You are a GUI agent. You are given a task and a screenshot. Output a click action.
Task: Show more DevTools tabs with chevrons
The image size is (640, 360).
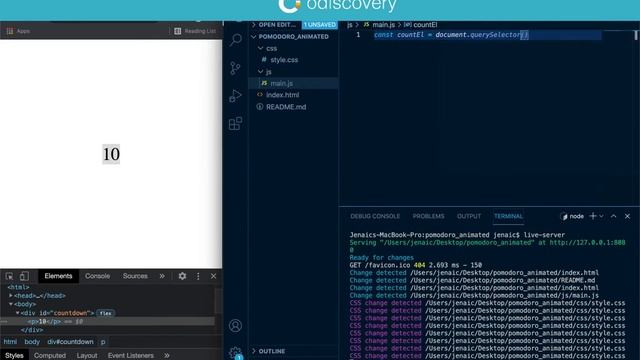162,276
